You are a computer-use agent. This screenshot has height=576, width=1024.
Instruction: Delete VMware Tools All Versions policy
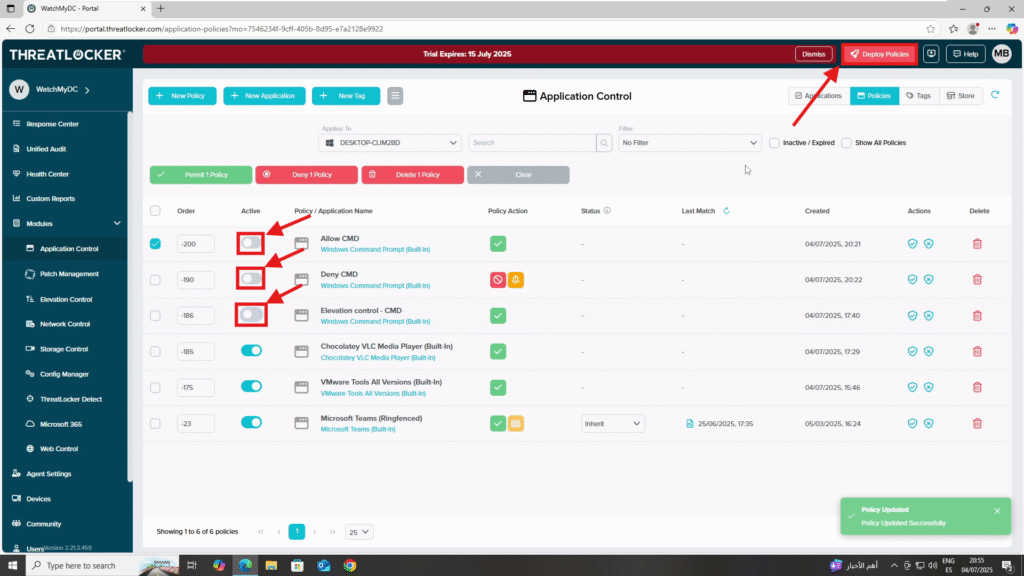pyautogui.click(x=977, y=387)
